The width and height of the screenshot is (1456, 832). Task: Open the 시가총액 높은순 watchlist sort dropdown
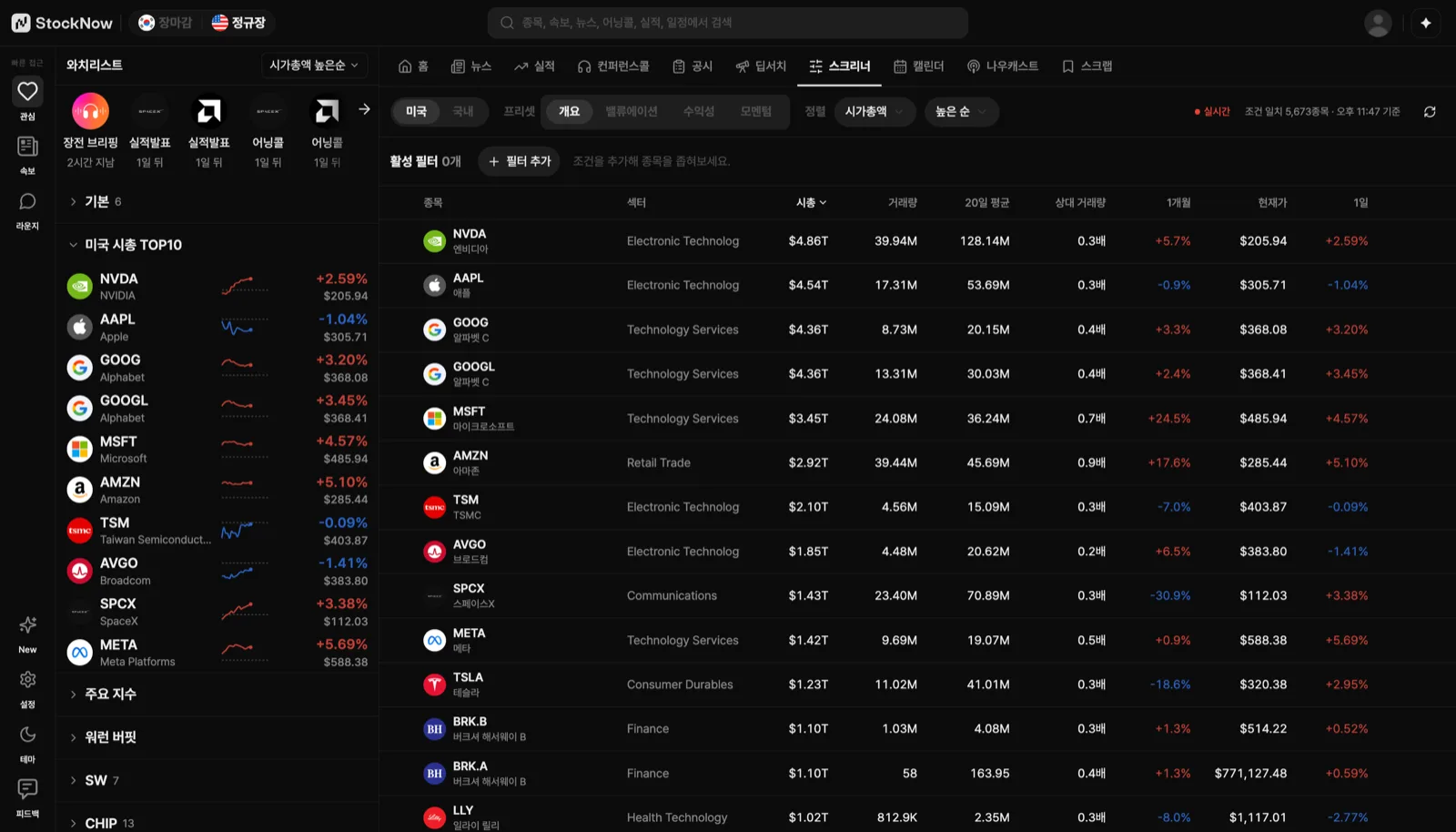click(314, 66)
